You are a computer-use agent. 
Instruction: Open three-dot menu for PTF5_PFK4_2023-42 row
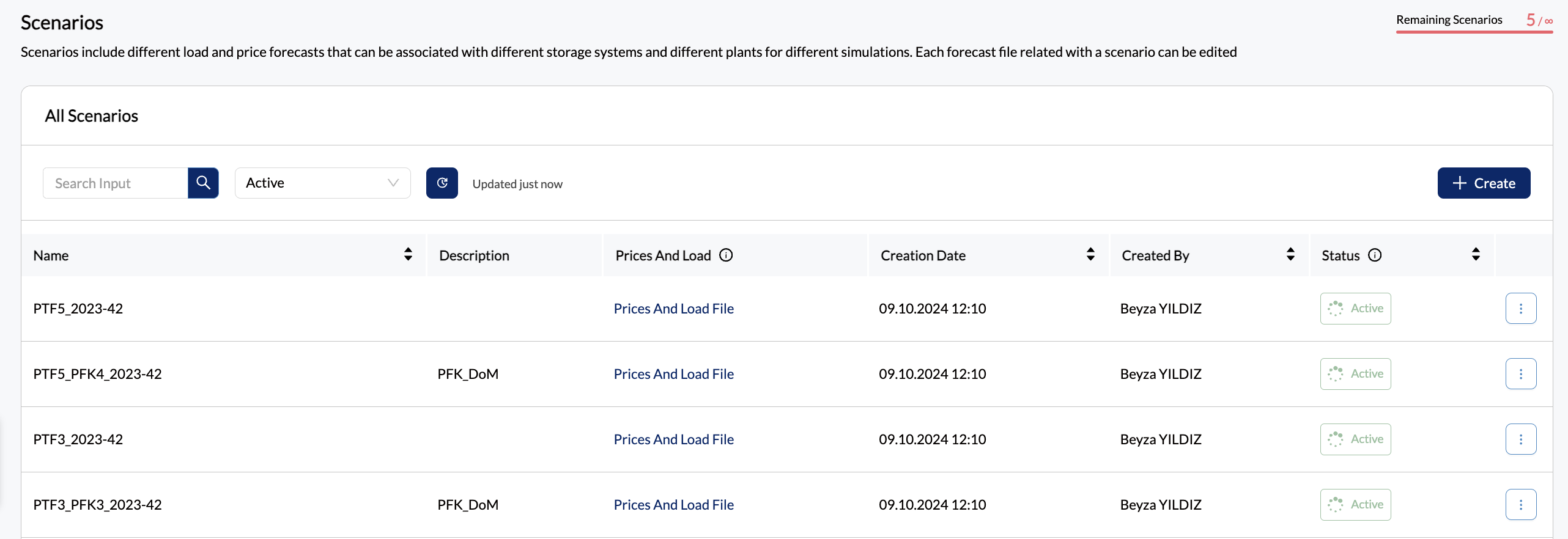tap(1520, 374)
